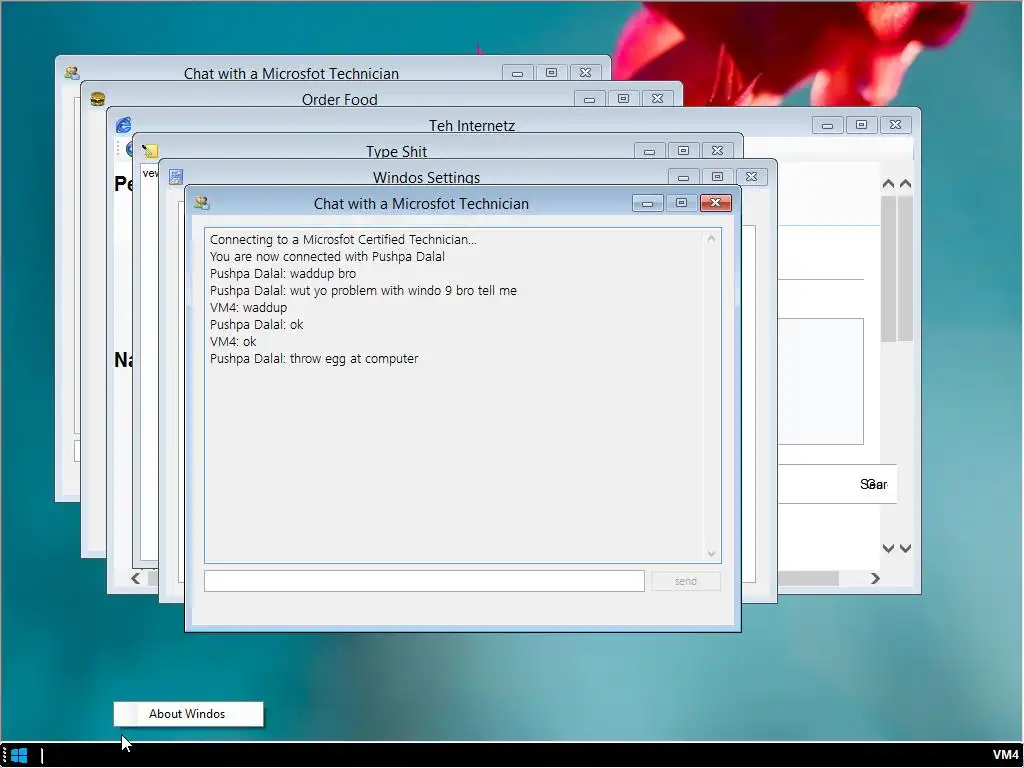Focus the chat message input box

424,581
